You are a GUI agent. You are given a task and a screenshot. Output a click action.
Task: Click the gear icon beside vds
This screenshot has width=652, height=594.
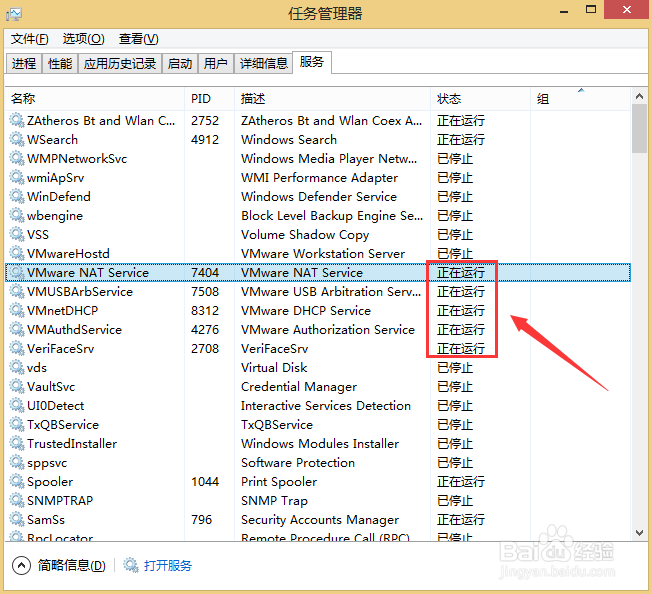17,367
